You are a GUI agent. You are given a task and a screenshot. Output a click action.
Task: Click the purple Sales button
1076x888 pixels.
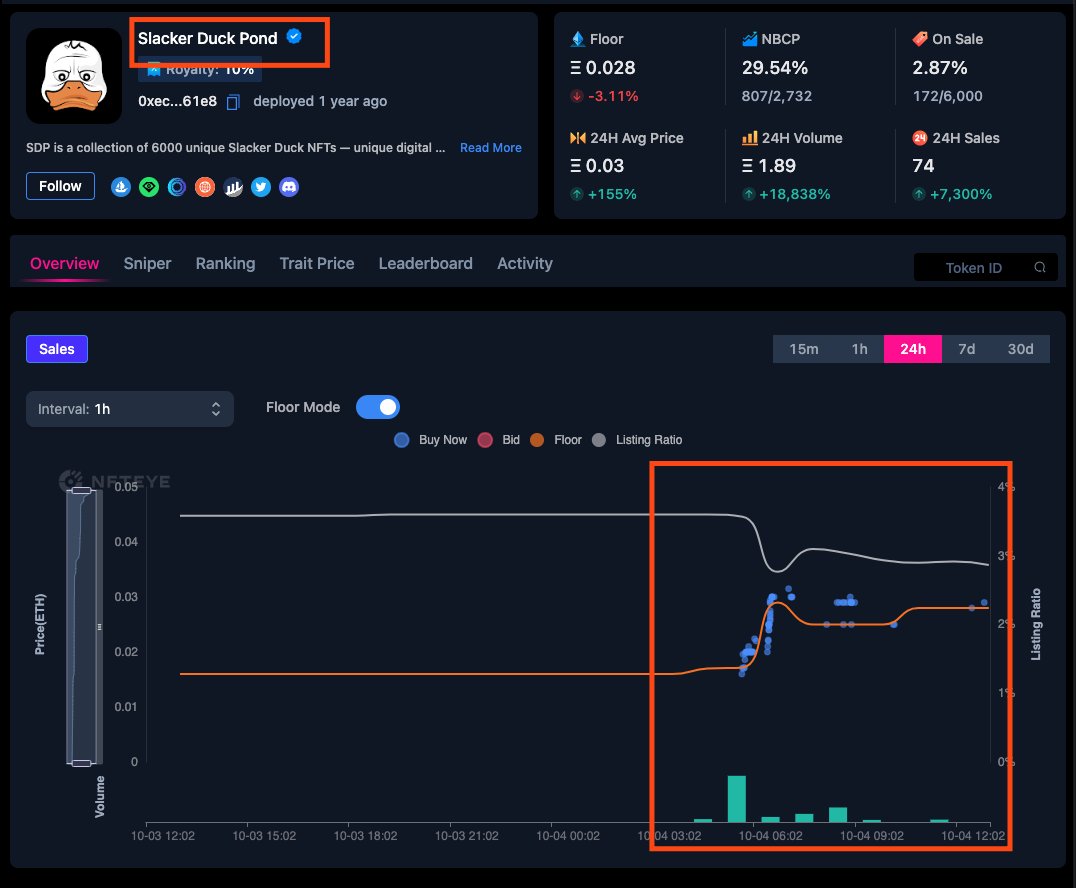tap(57, 349)
